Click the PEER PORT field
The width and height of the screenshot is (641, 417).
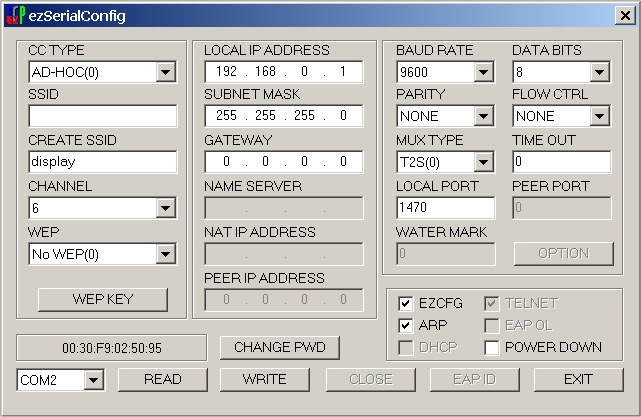(x=562, y=208)
